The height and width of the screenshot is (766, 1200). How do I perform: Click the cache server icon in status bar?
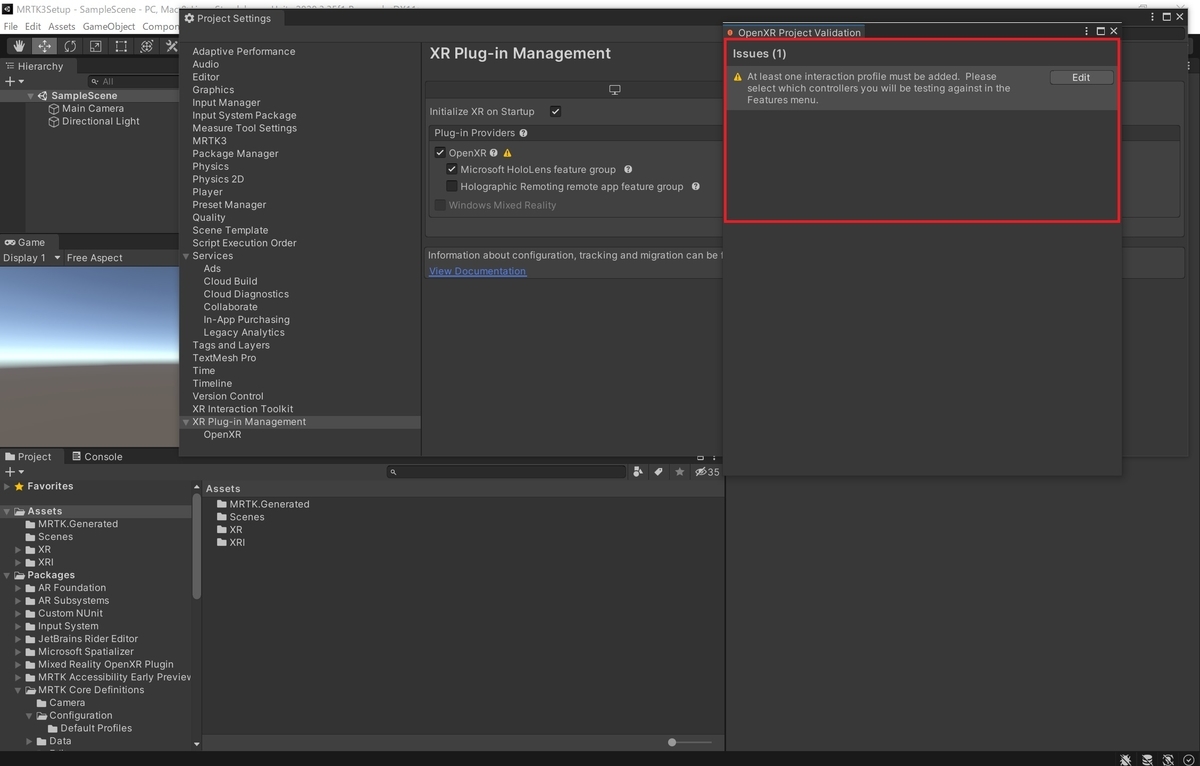pos(1147,759)
